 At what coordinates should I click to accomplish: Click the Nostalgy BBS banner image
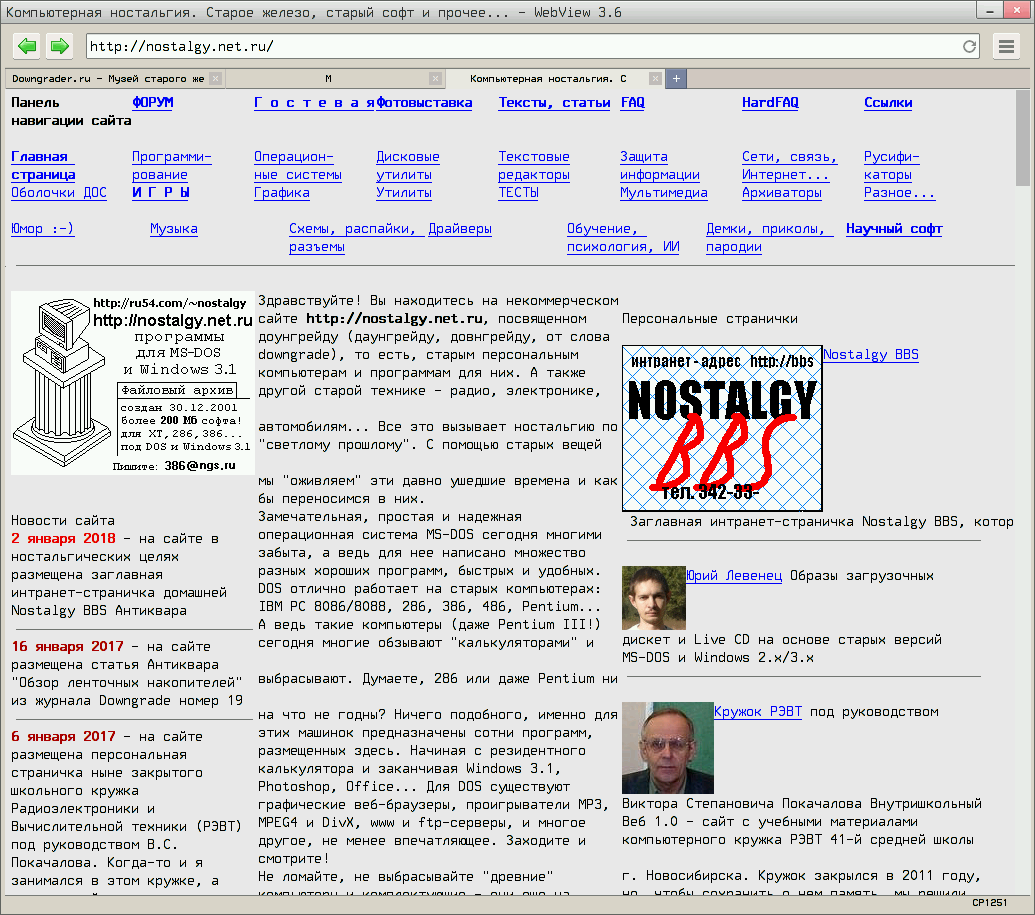point(720,428)
